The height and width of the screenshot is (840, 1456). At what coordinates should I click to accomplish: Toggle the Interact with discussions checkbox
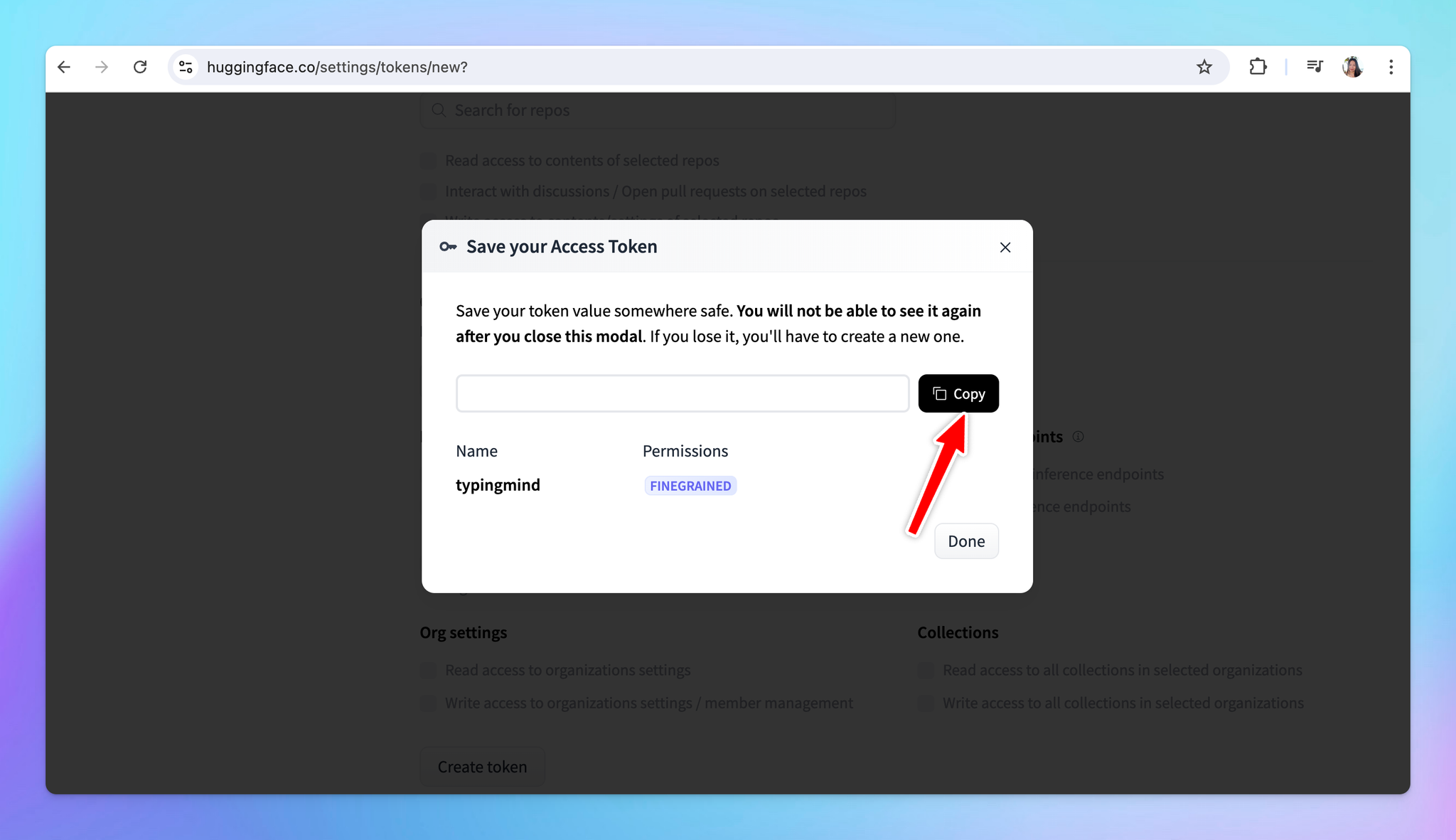[429, 191]
